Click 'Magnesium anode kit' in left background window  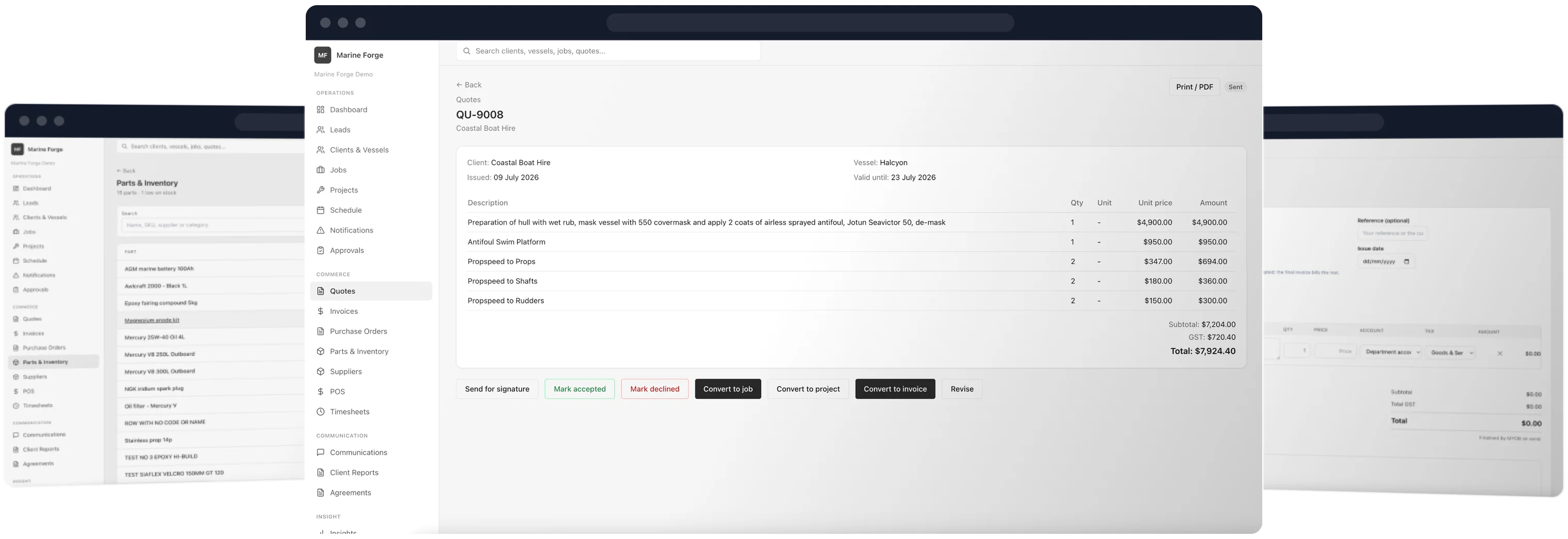coord(151,320)
